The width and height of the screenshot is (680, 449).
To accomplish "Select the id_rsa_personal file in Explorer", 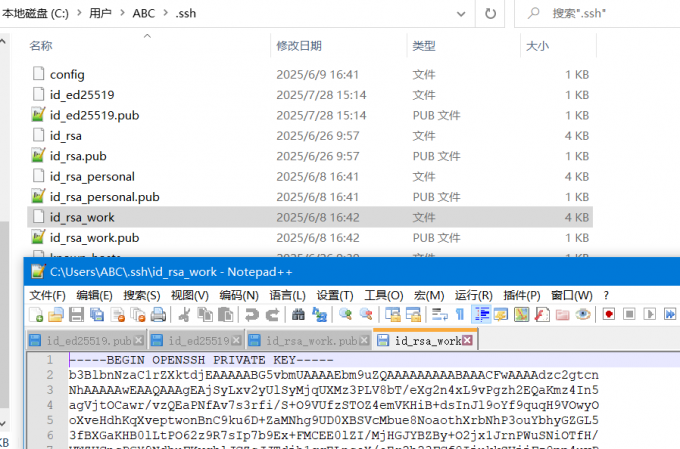I will (x=310, y=177).
